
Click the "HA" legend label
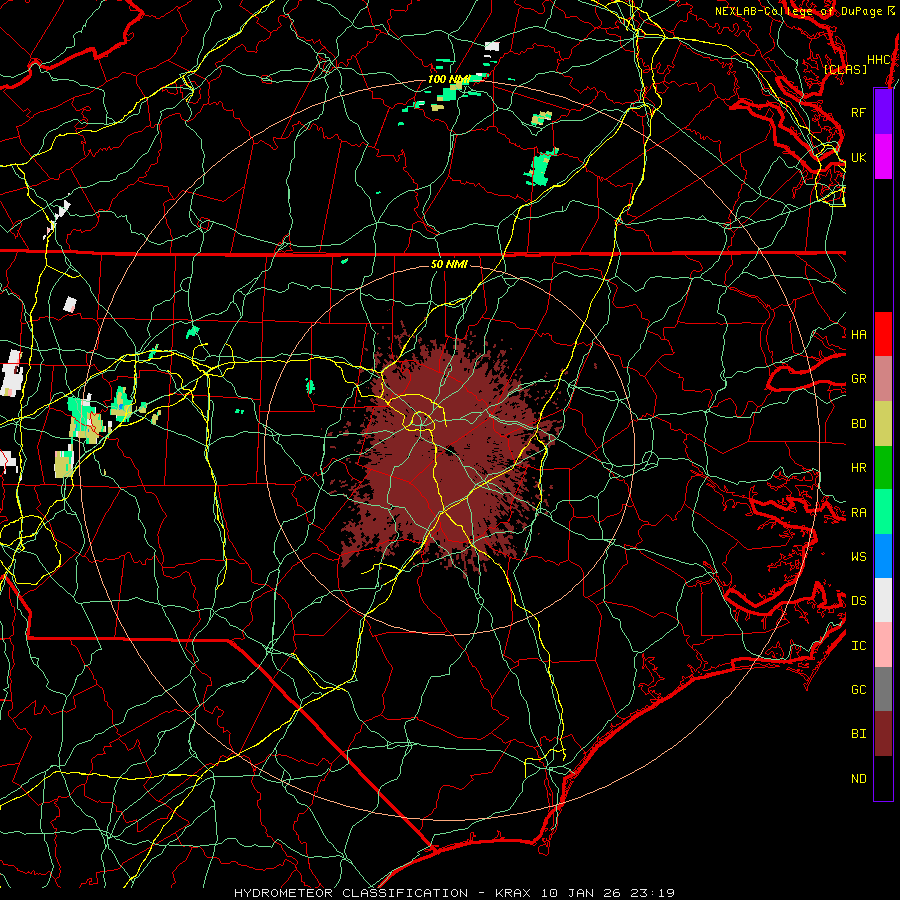(858, 334)
